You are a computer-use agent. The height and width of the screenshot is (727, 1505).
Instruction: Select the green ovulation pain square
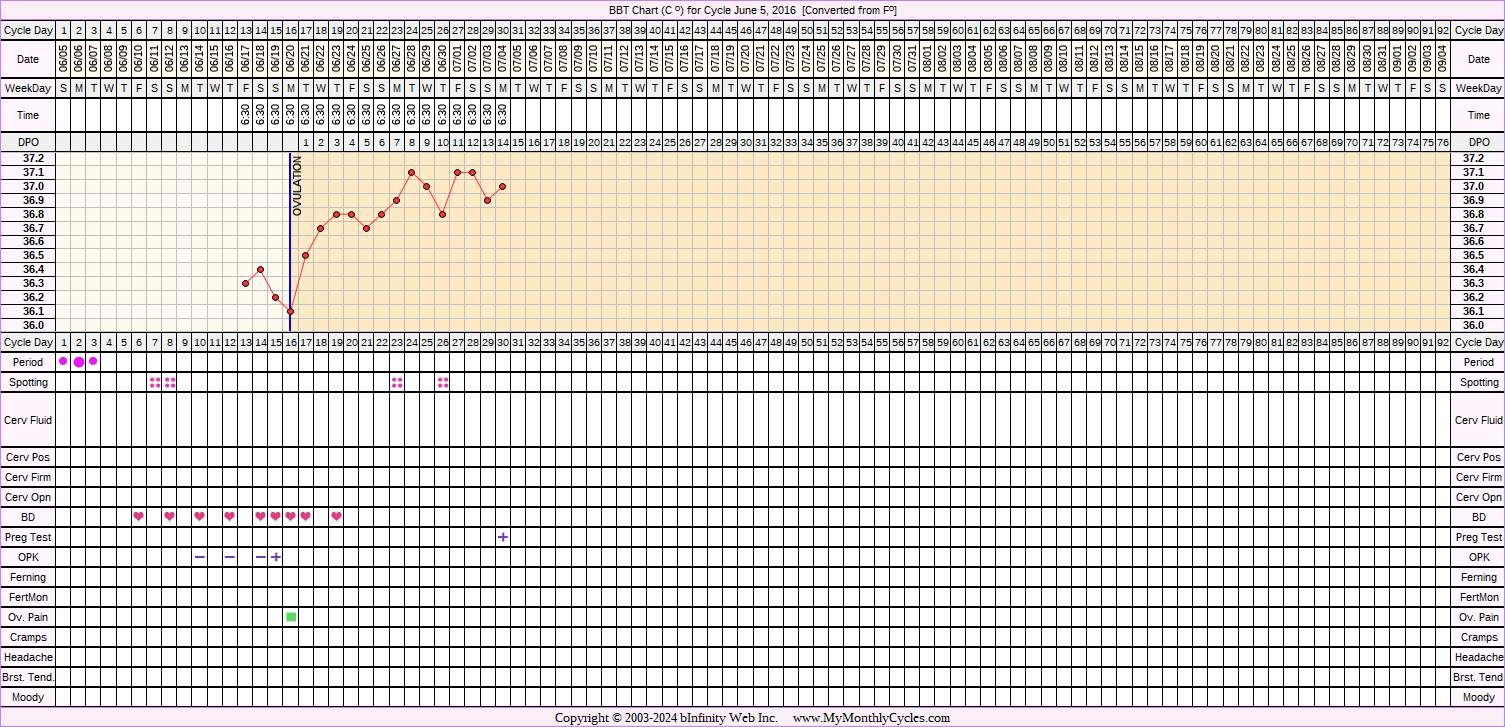click(x=291, y=617)
